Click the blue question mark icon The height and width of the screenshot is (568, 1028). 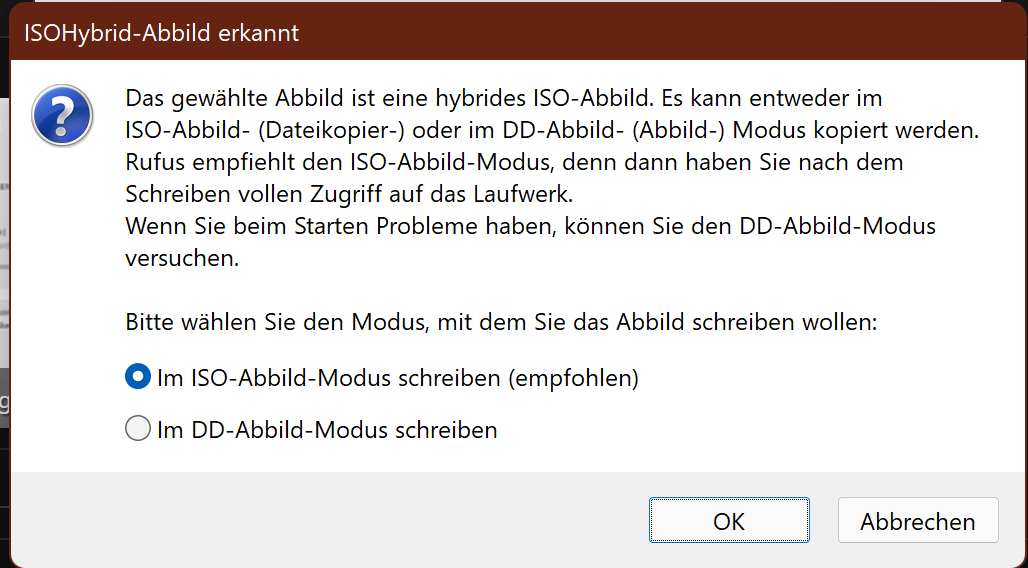(x=62, y=115)
